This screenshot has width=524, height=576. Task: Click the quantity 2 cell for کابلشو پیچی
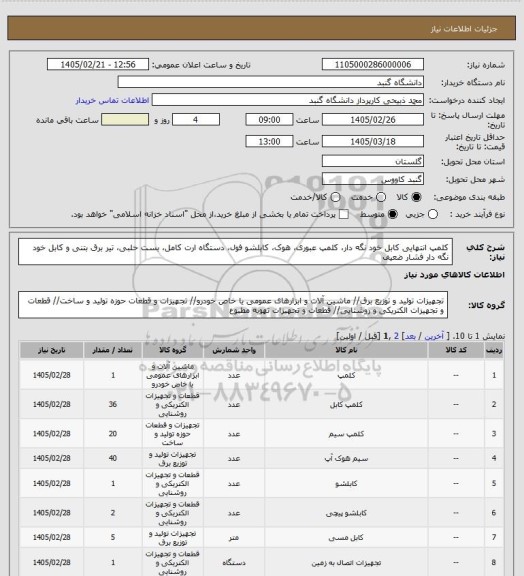[113, 512]
